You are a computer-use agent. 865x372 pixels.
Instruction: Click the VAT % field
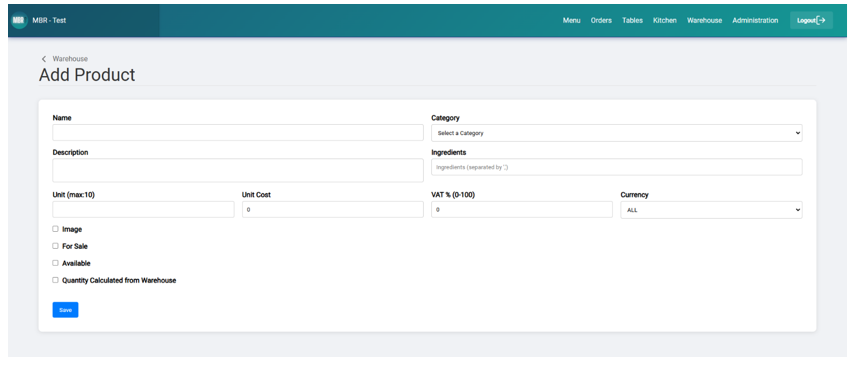pos(522,209)
